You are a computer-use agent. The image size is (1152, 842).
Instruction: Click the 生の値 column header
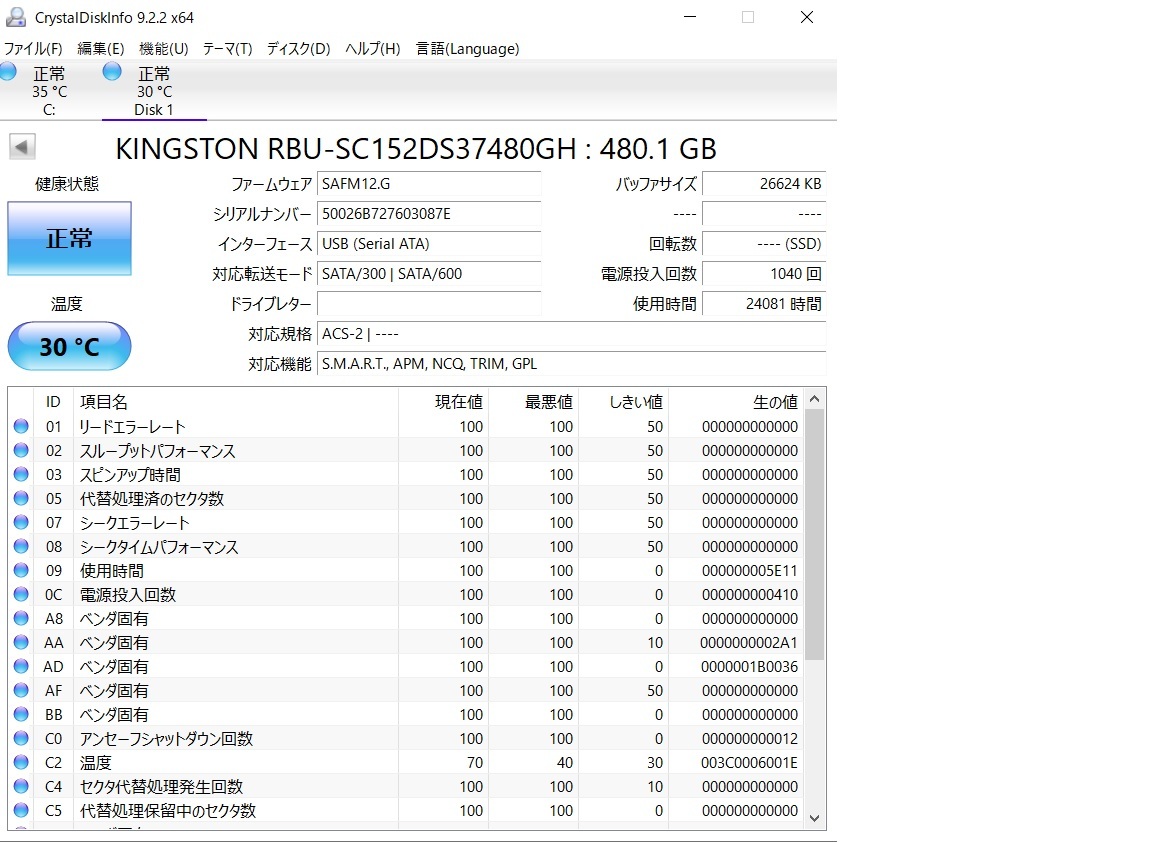point(736,402)
